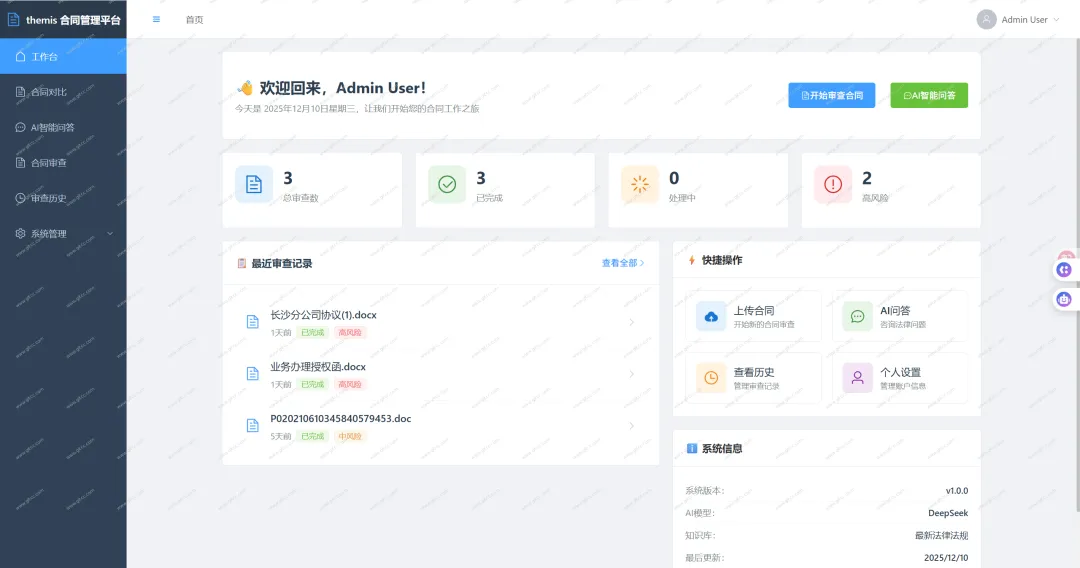
Task: Click the 最新法律法规 knowledge base value
Action: coord(941,536)
